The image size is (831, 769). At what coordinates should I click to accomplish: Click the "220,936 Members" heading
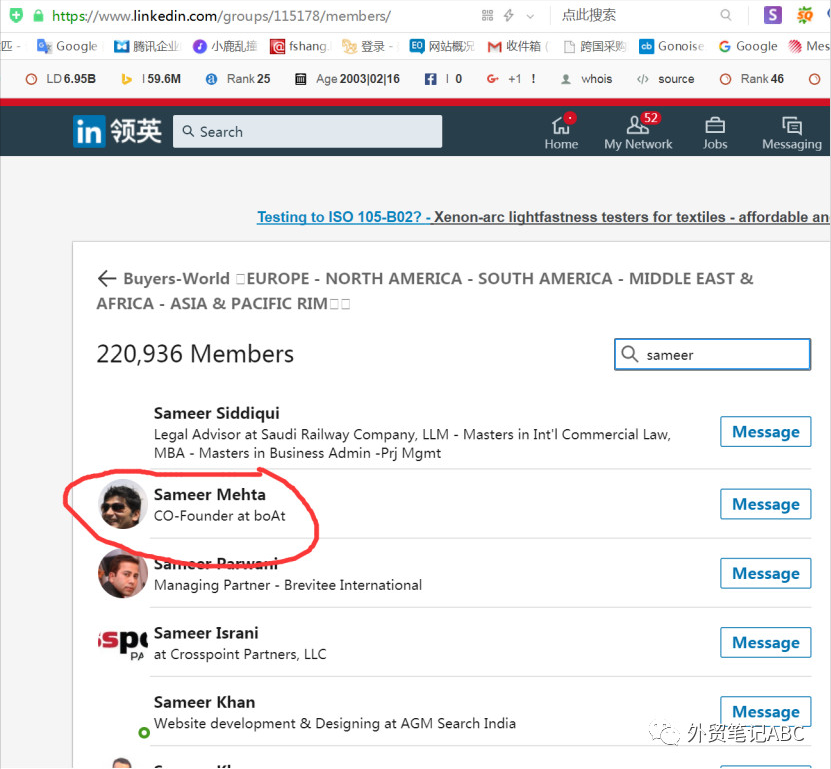[x=195, y=354]
